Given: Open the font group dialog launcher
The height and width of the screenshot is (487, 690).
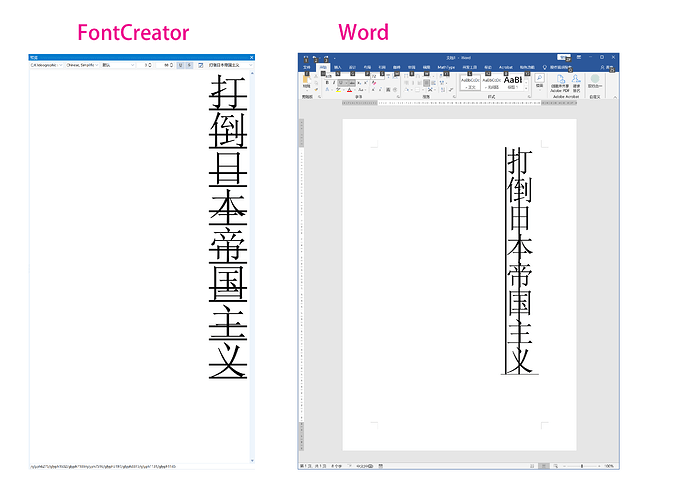Looking at the screenshot, I should click(398, 97).
